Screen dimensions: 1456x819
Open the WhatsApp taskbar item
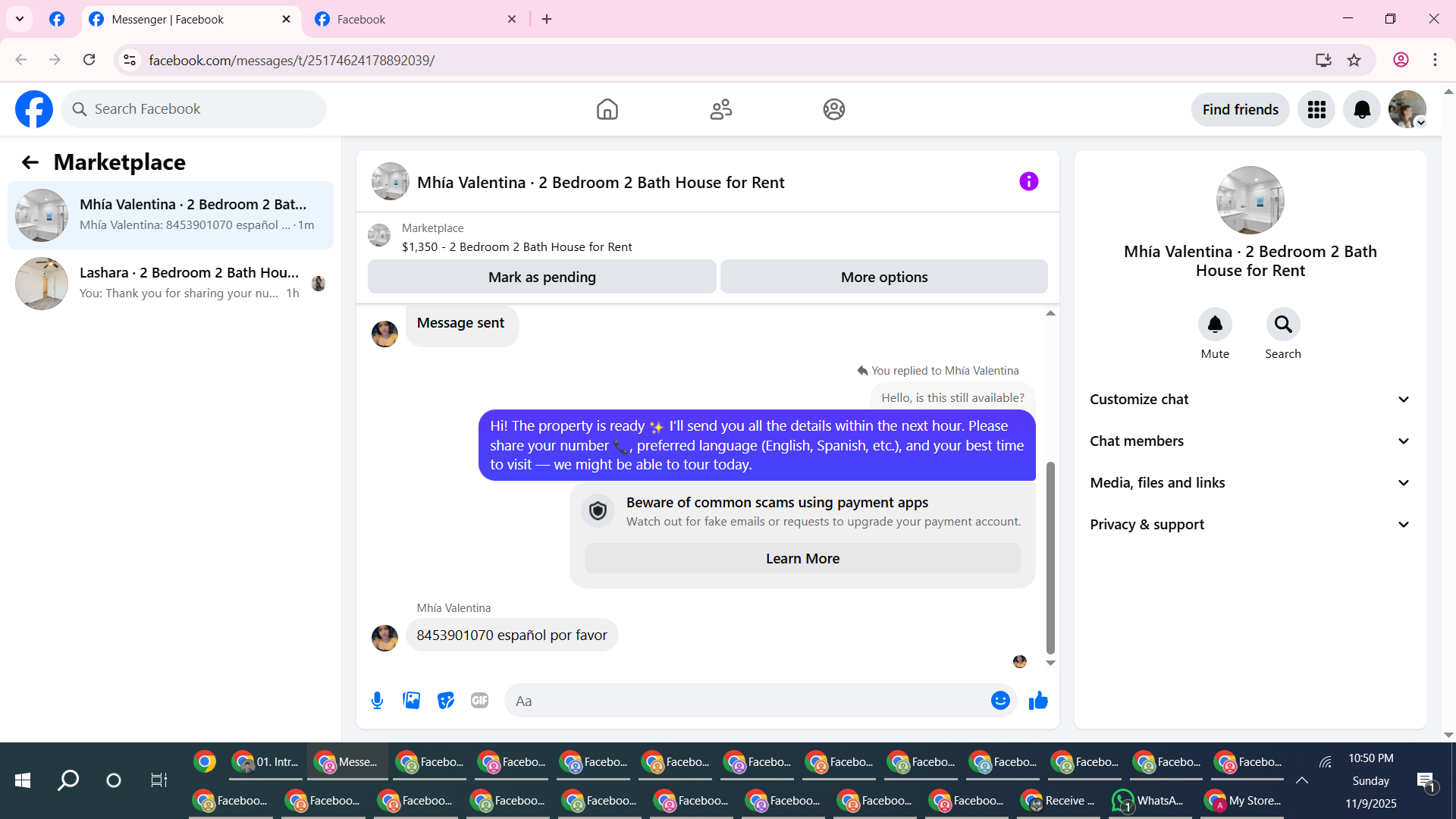(1149, 801)
